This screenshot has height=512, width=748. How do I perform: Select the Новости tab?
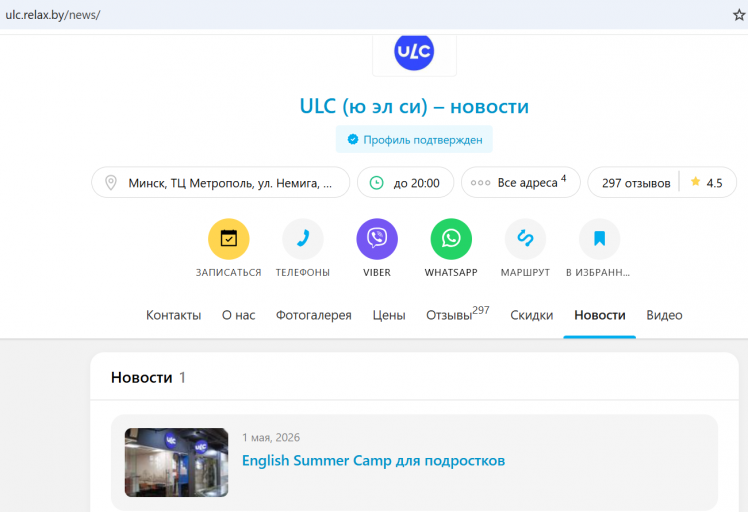coord(600,315)
